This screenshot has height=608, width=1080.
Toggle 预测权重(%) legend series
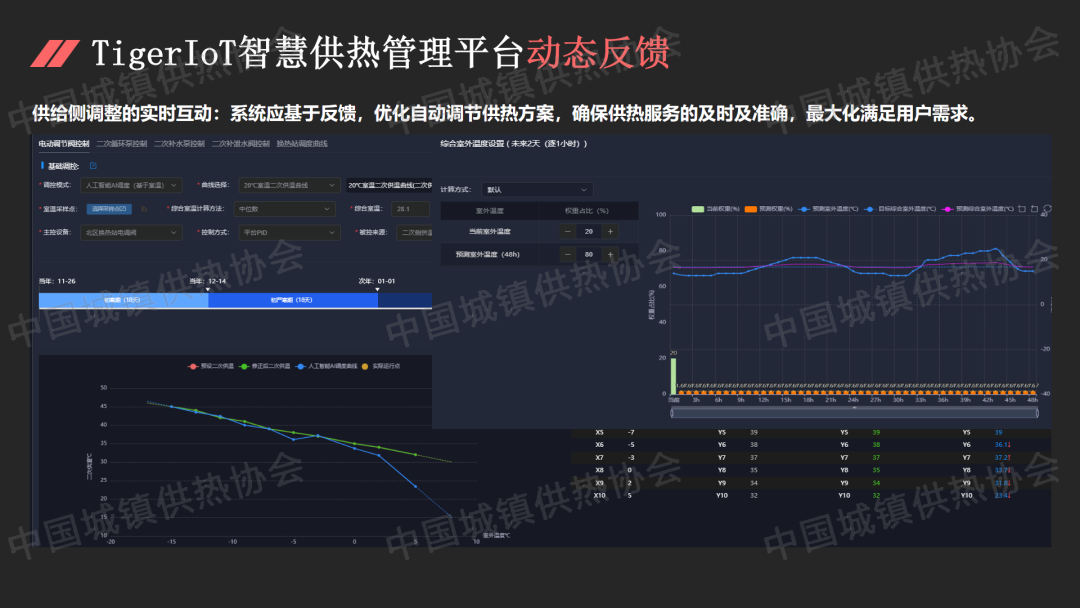(768, 209)
